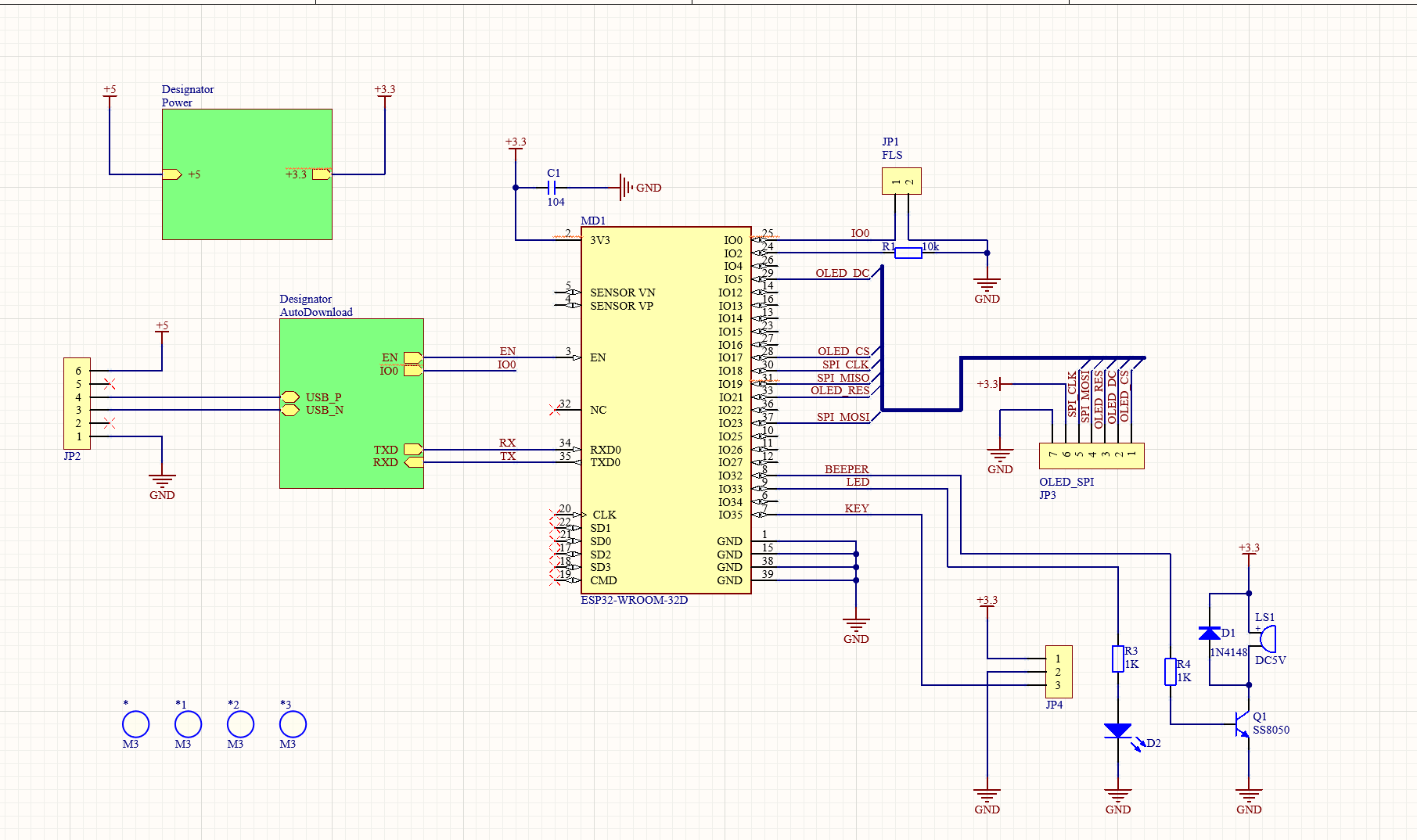Image resolution: width=1417 pixels, height=840 pixels.
Task: Click the DC5V buzzer value text
Action: pyautogui.click(x=1271, y=660)
